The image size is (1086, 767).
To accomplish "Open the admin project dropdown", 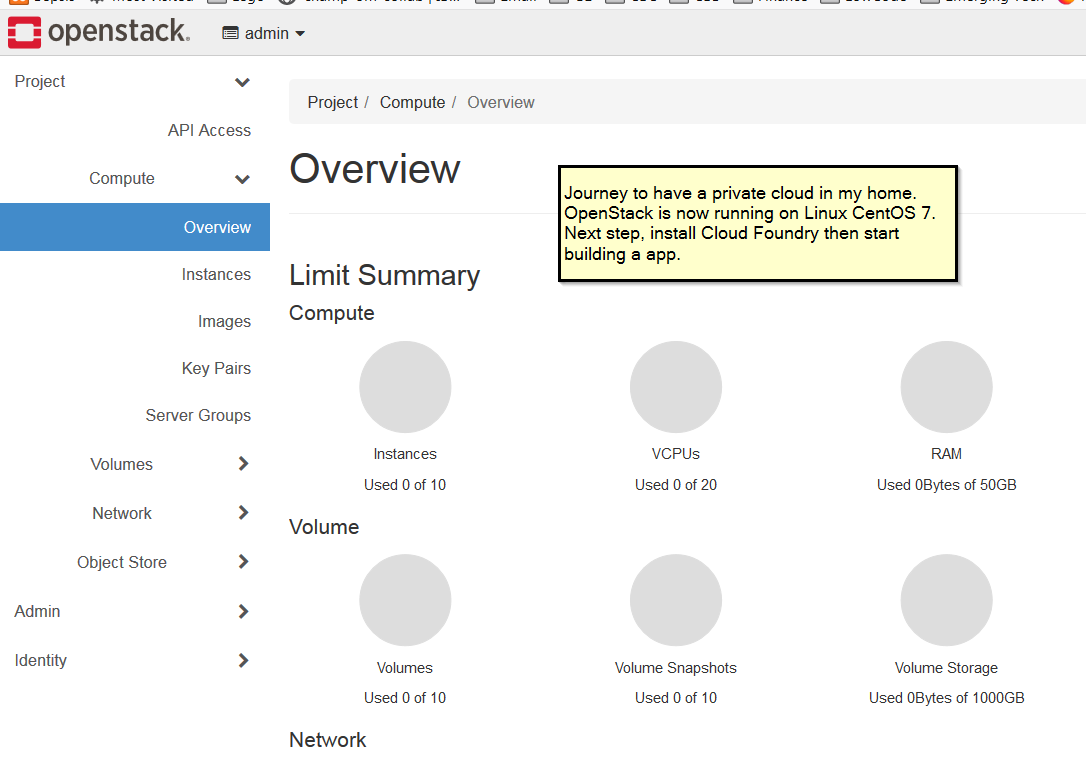I will click(263, 33).
